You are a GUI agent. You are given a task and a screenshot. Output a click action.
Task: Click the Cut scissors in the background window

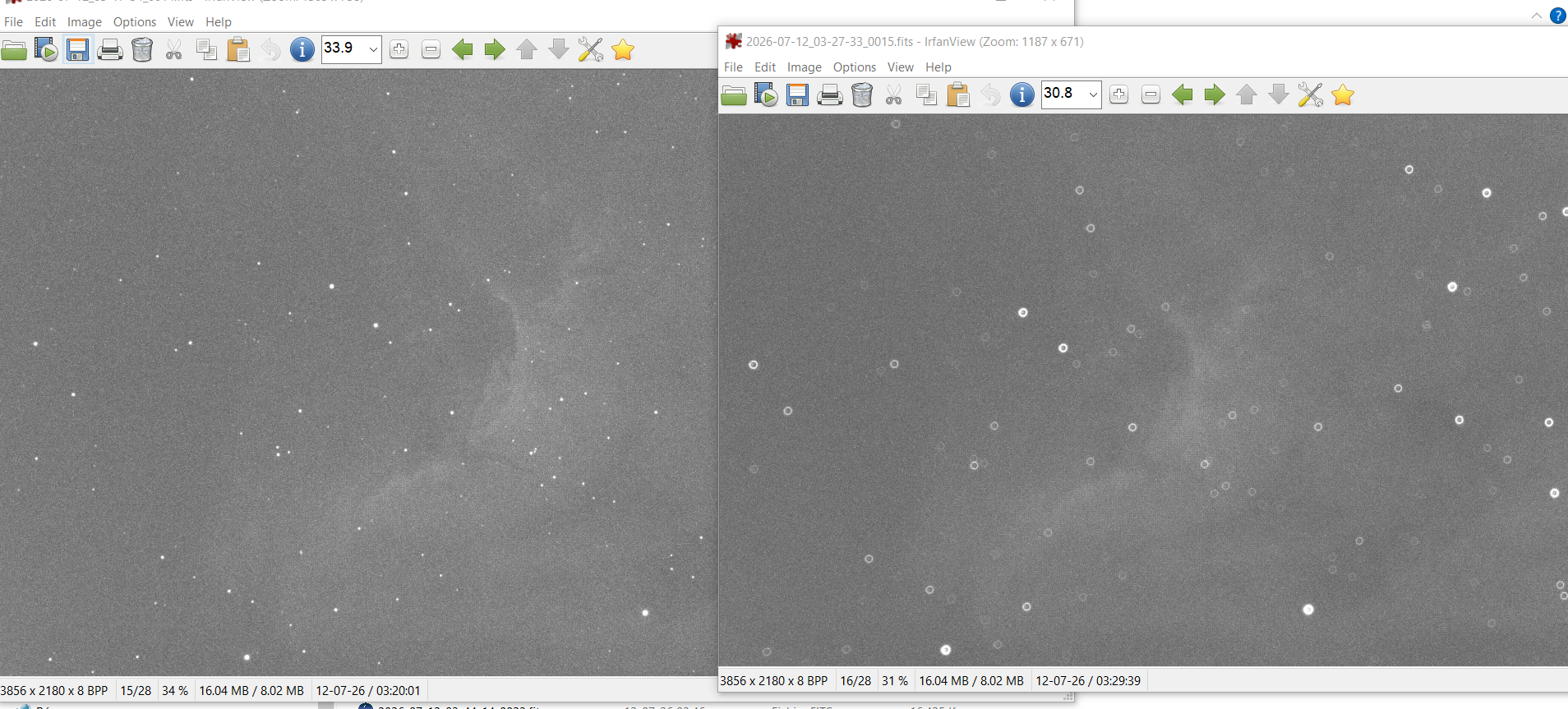174,50
